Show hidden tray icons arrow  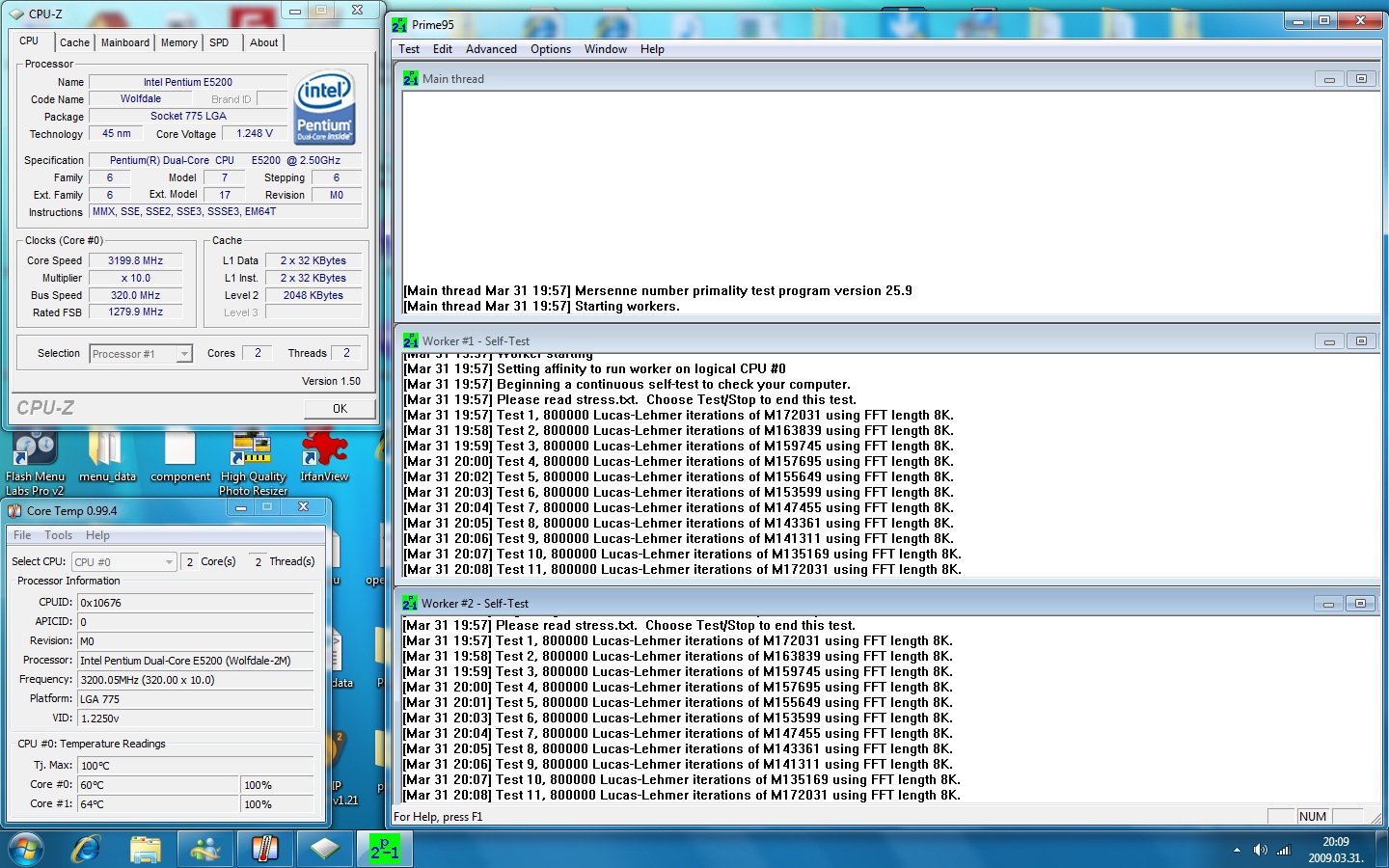1237,850
